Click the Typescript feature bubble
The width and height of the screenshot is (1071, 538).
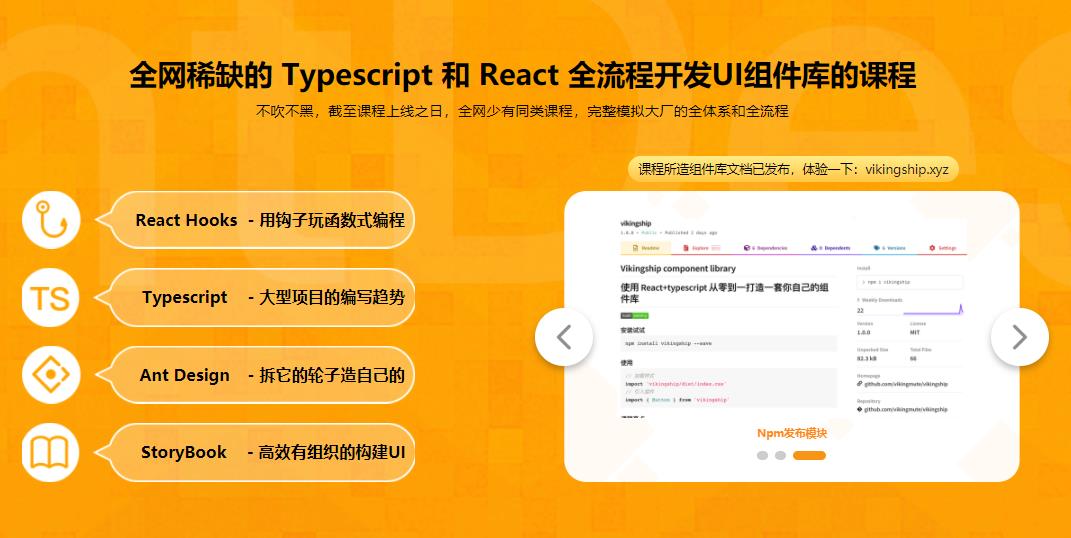coord(255,298)
